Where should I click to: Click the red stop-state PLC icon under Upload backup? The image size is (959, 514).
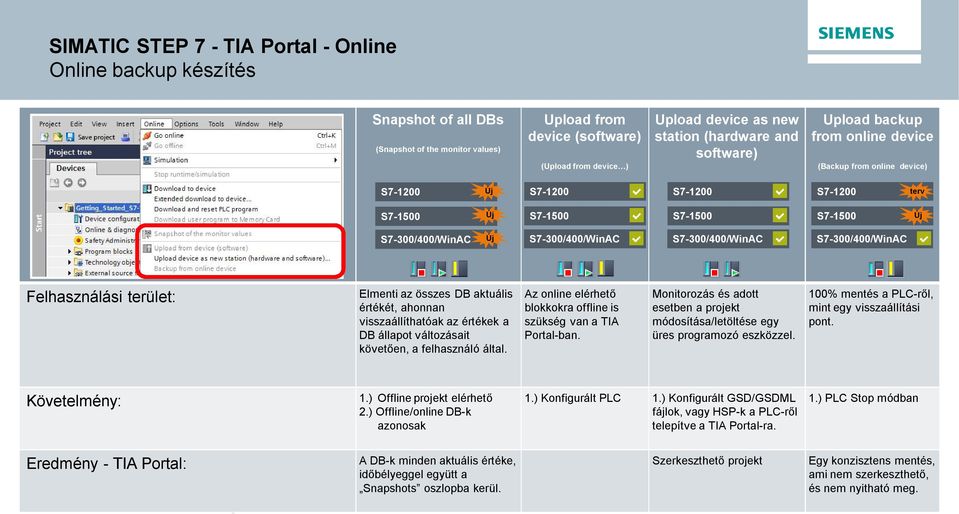[x=876, y=268]
